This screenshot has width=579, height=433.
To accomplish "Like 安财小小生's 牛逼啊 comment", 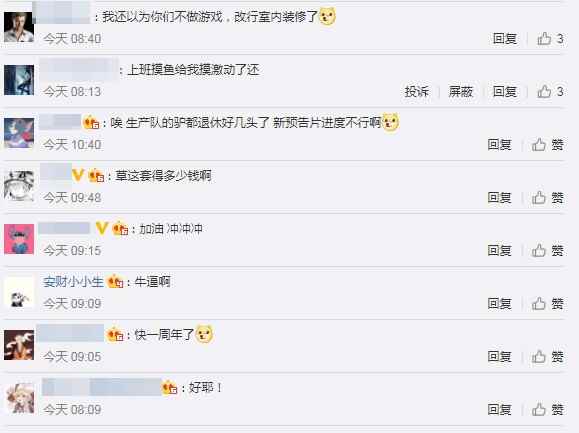I will click(548, 303).
